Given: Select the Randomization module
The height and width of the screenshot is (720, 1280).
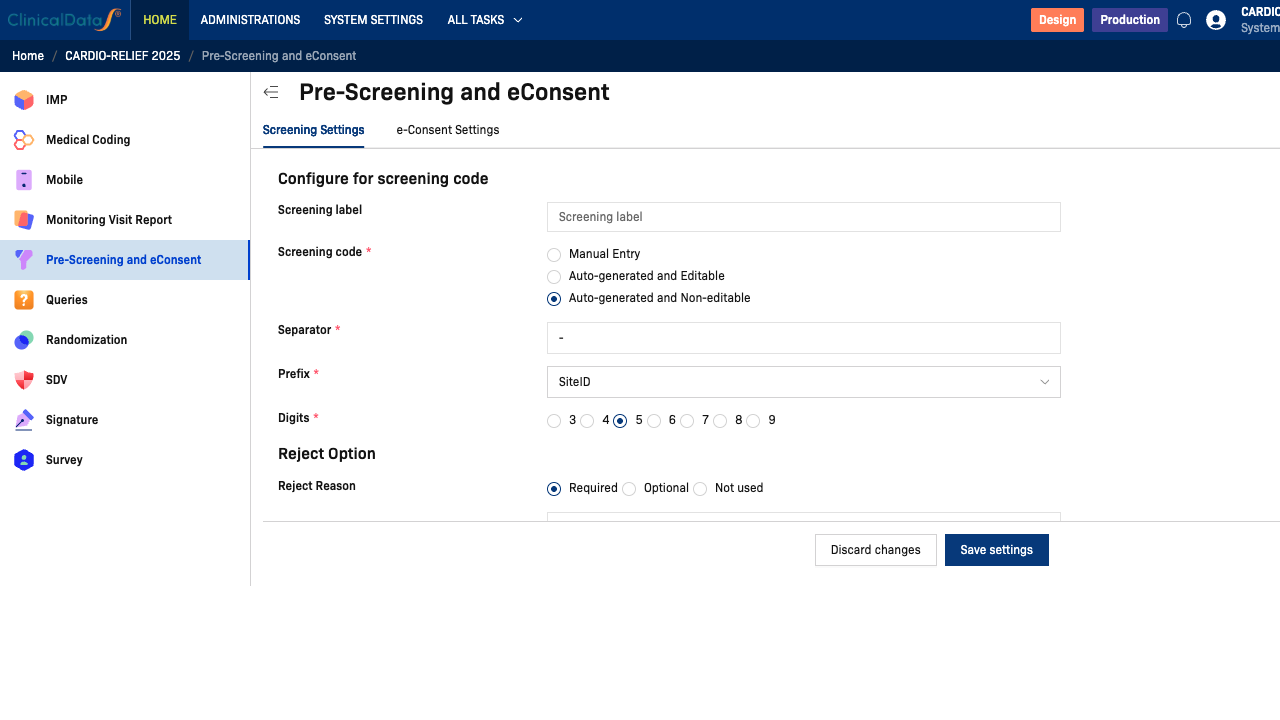Looking at the screenshot, I should coord(86,339).
